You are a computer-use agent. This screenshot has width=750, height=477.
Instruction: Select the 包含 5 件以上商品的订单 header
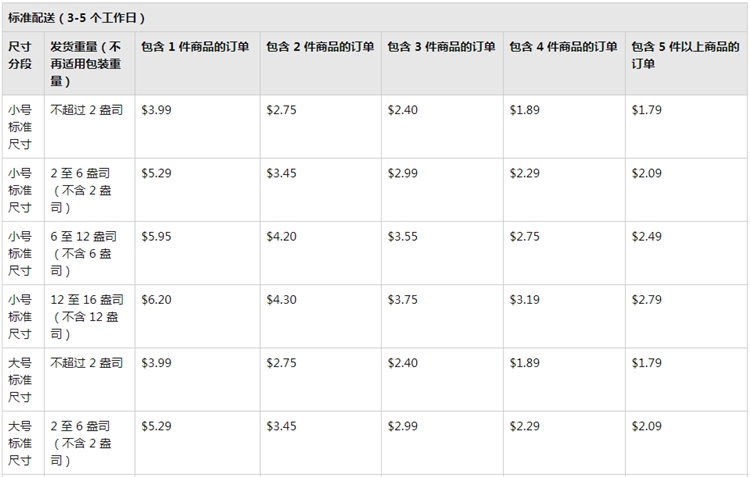pyautogui.click(x=686, y=56)
